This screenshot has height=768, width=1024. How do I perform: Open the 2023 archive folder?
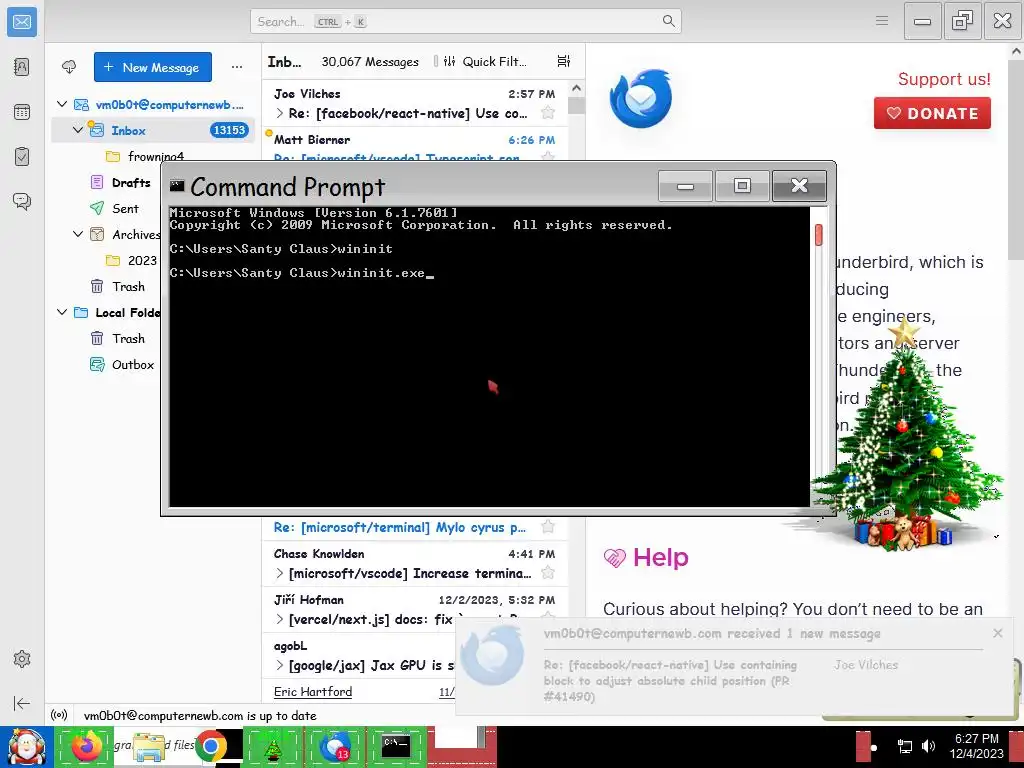tap(142, 261)
